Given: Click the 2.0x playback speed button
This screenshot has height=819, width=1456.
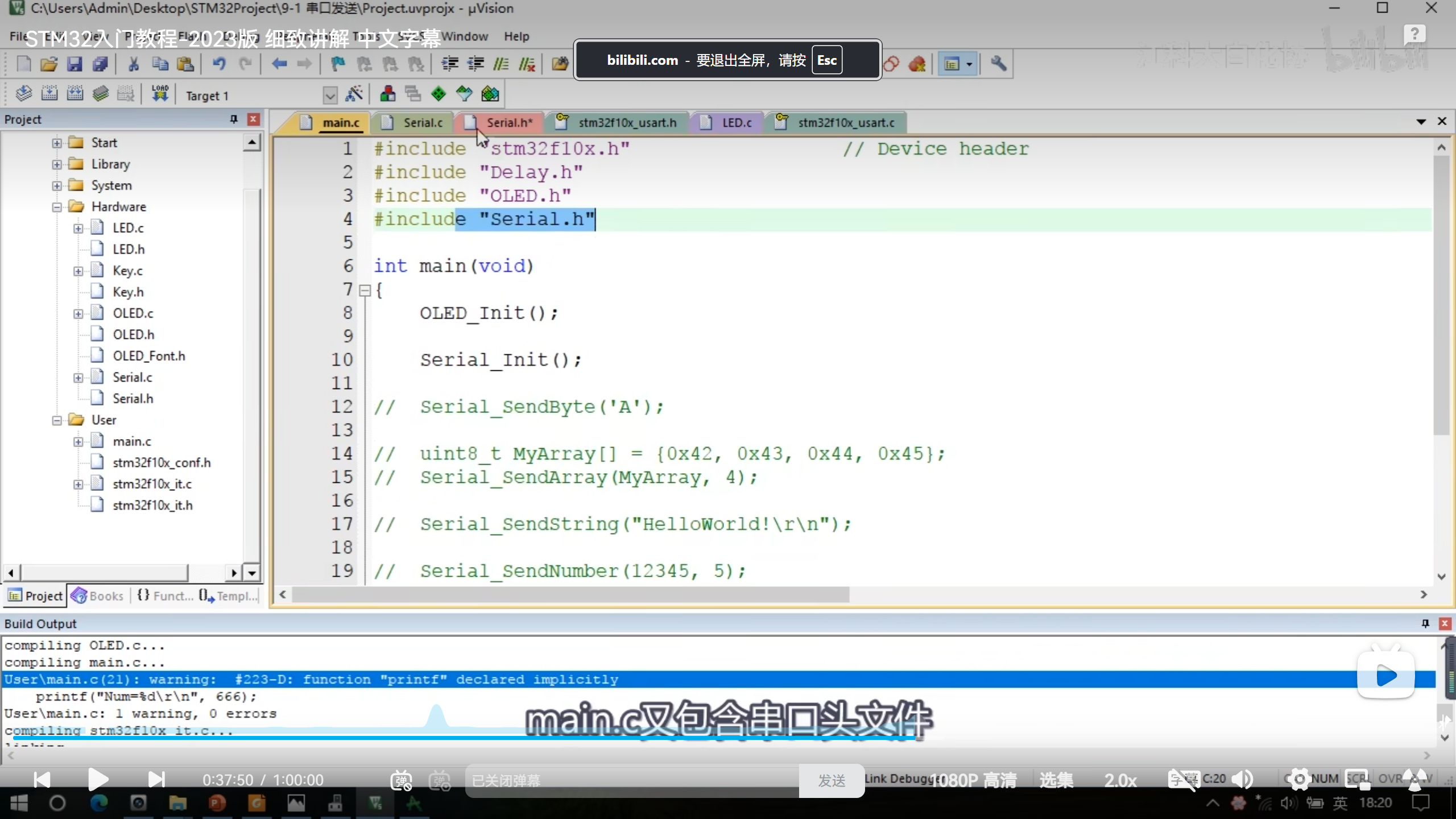Looking at the screenshot, I should (1120, 780).
